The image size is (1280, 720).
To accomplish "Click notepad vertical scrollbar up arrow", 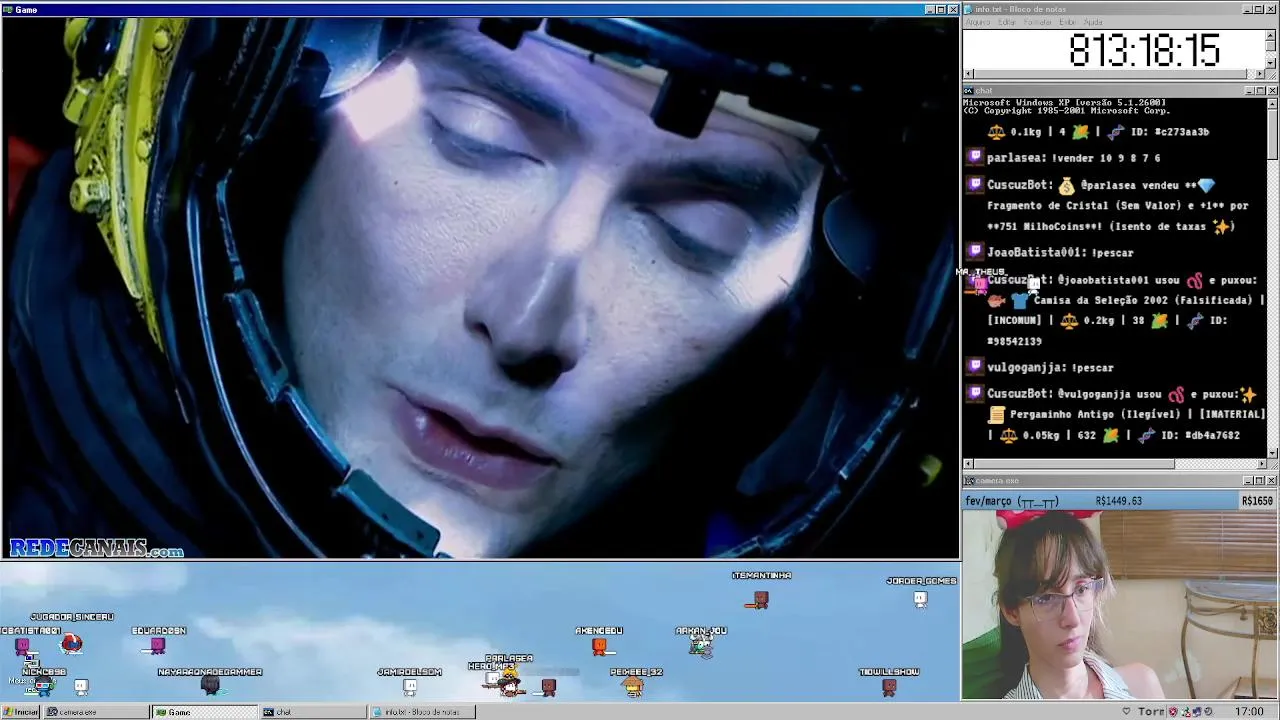I will (x=1271, y=34).
